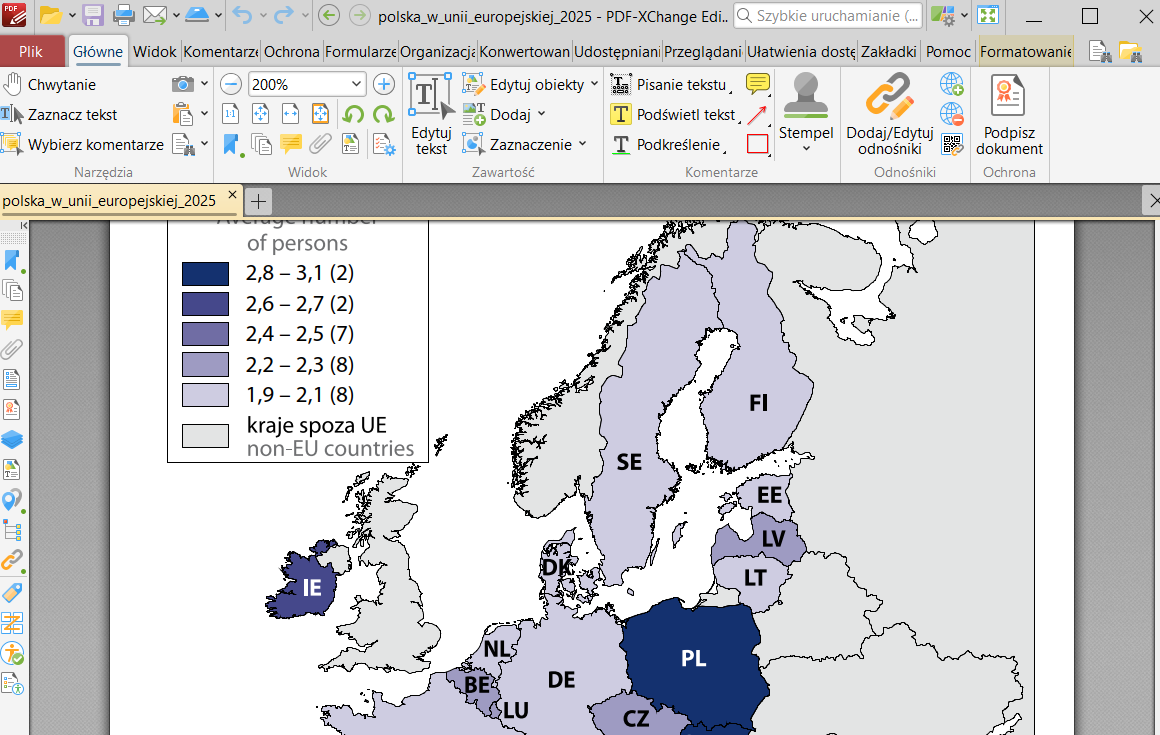The width and height of the screenshot is (1160, 735).
Task: Activate the Zaznacz tekst tool
Action: coord(60,115)
